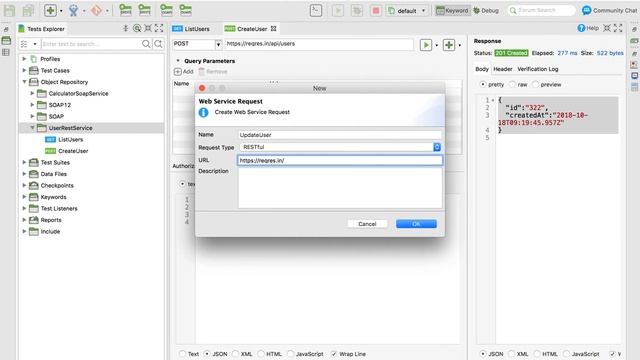
Task: Expand the Profiles tree node
Action: (x=24, y=59)
